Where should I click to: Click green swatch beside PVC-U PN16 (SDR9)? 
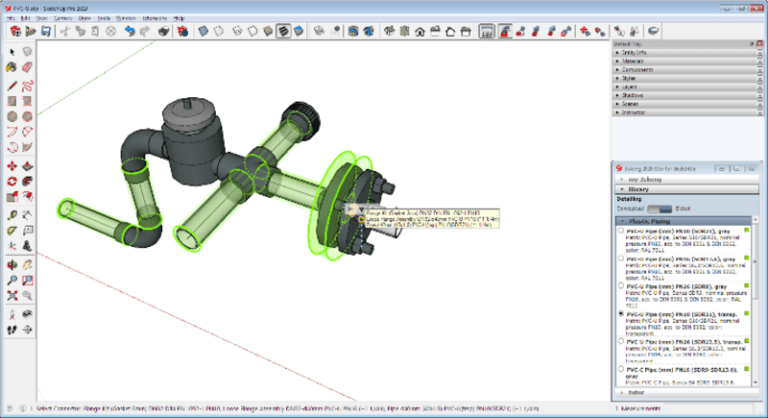pos(747,286)
